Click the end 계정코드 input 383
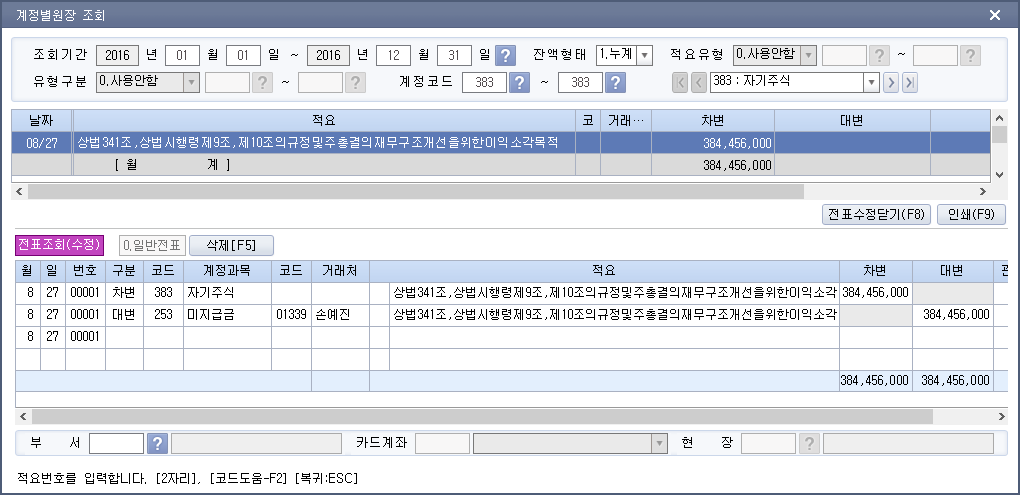1020x495 pixels. (x=580, y=83)
